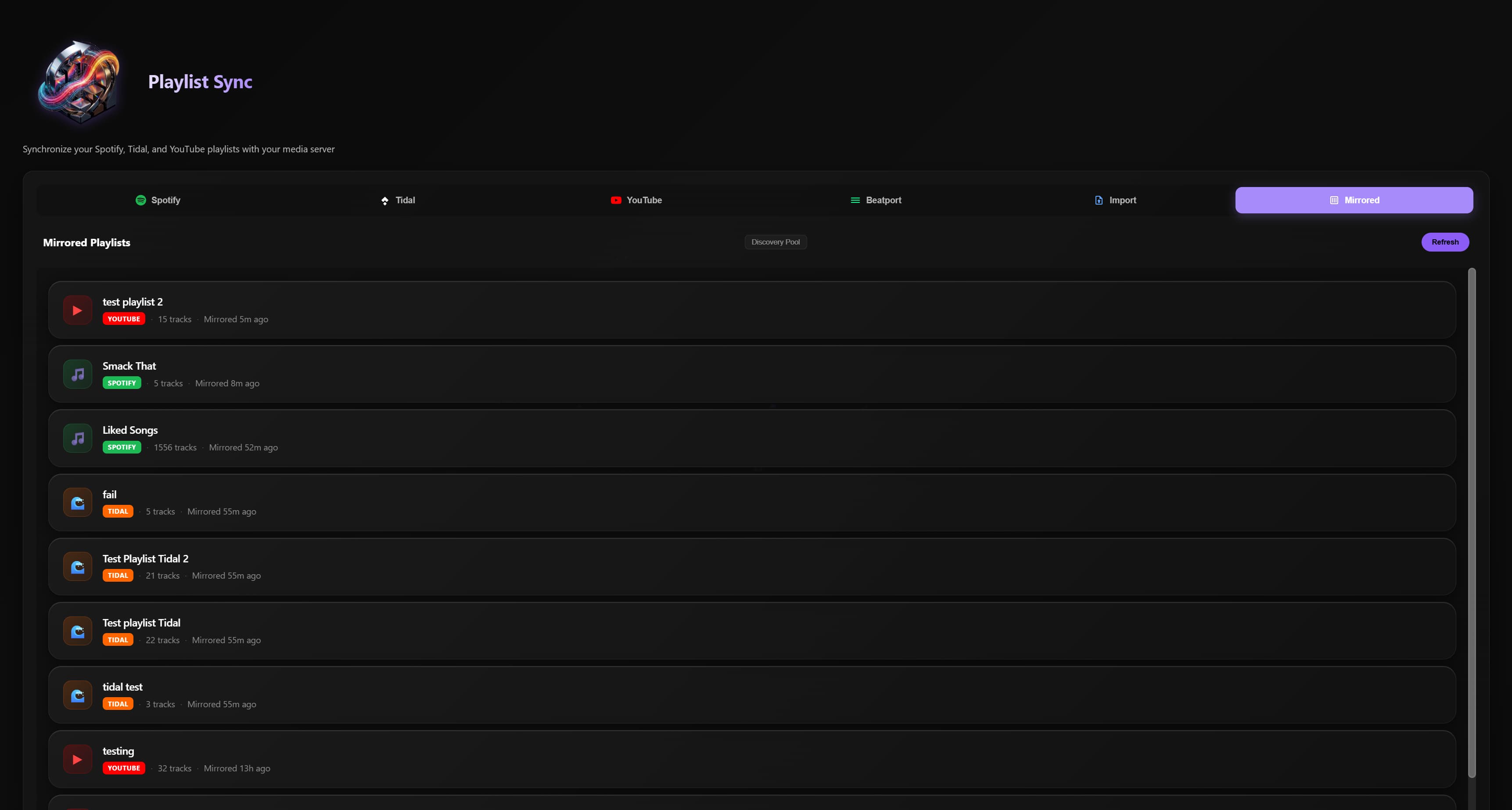1512x810 pixels.
Task: Click '3 tracks' on tidal test playlist
Action: click(x=160, y=704)
